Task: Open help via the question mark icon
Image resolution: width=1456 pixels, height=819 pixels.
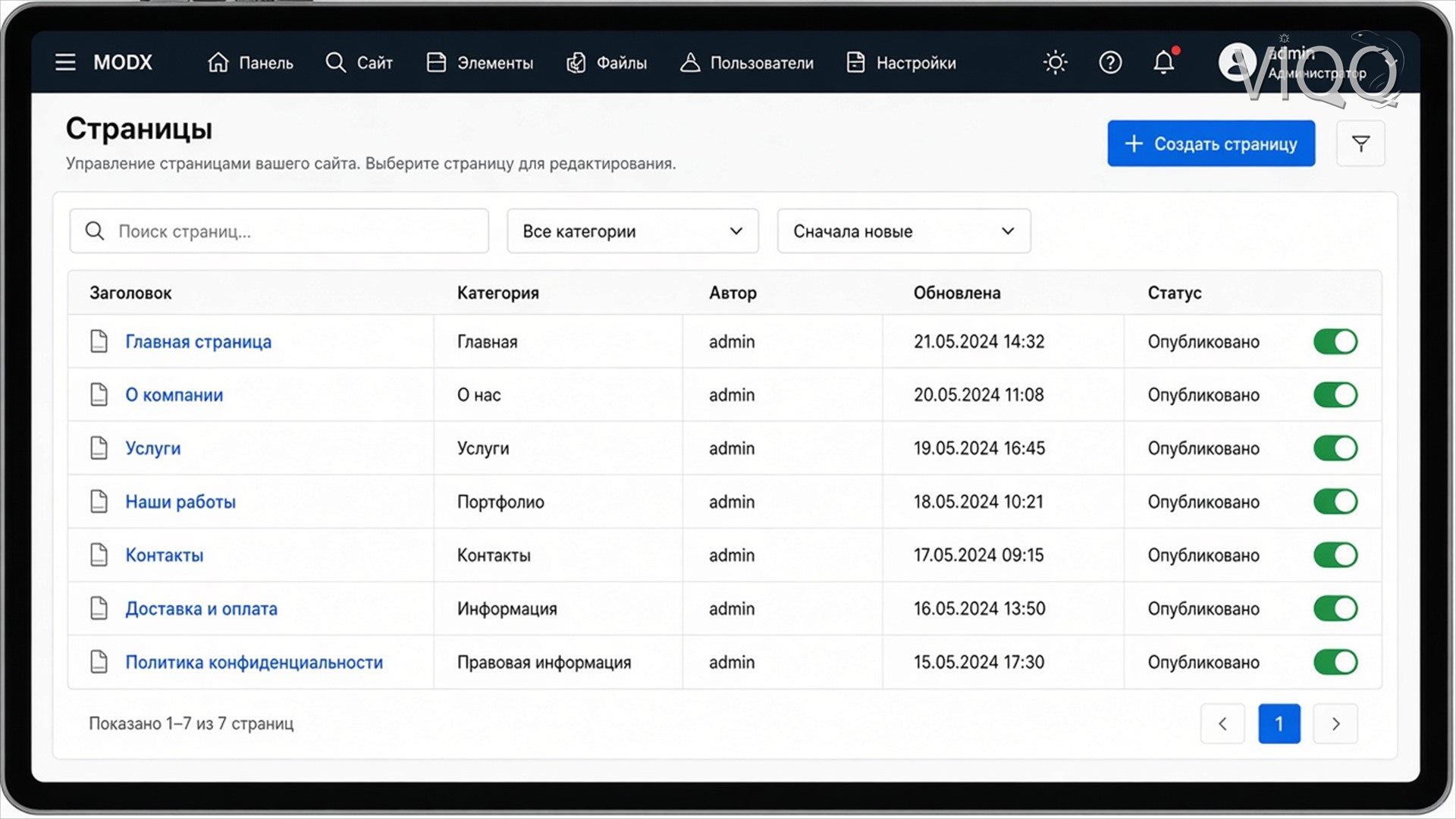Action: (1110, 62)
